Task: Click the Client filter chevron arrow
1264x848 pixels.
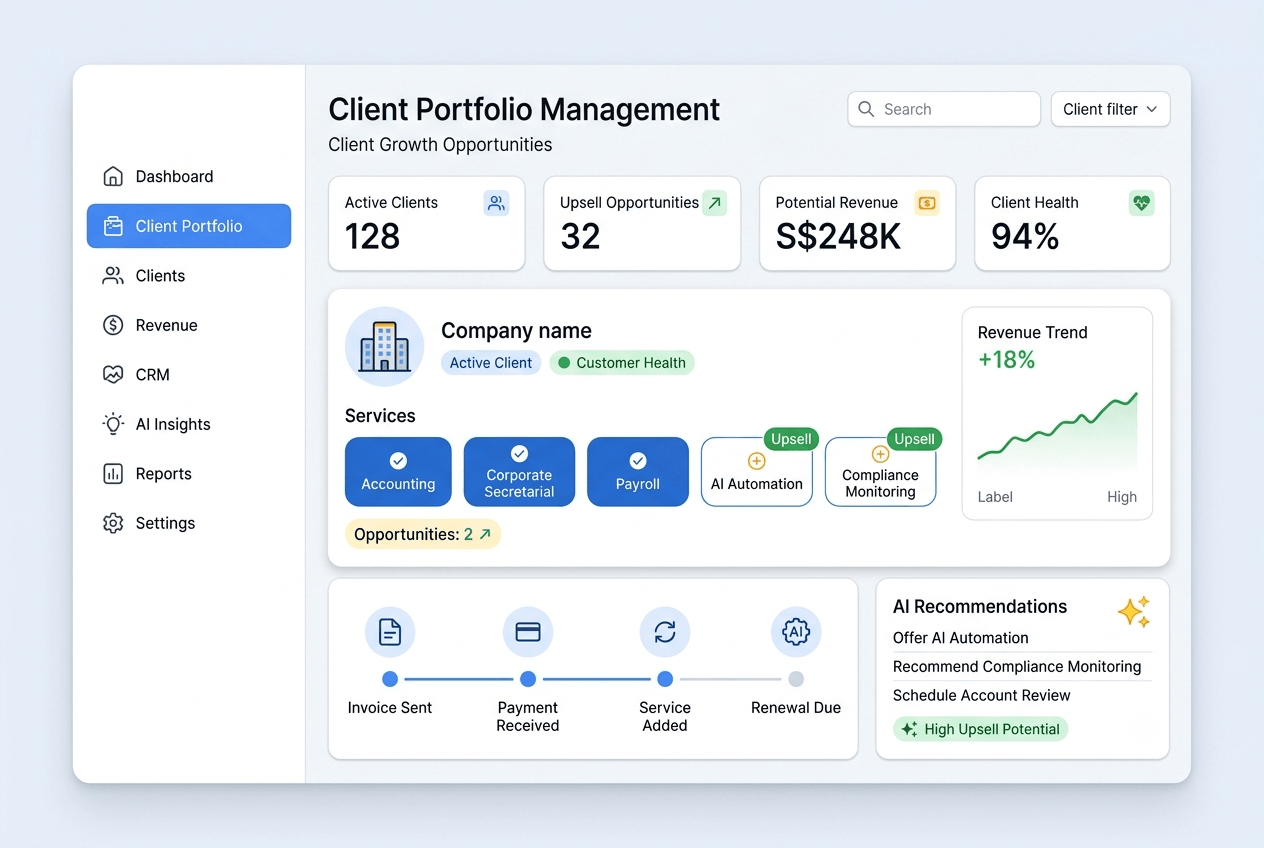Action: [x=1152, y=109]
